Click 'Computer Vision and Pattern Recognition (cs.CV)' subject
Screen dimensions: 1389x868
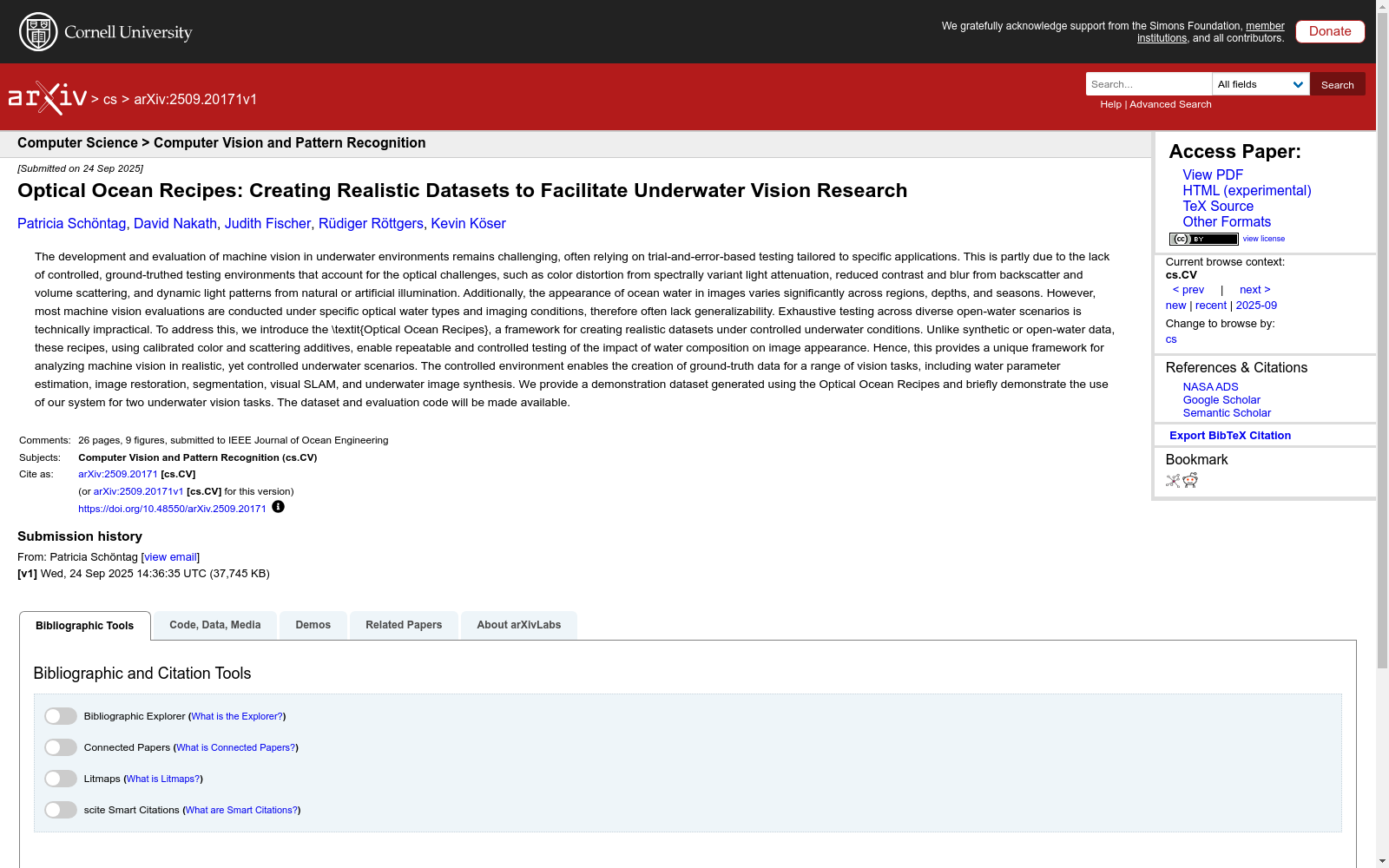coord(198,457)
